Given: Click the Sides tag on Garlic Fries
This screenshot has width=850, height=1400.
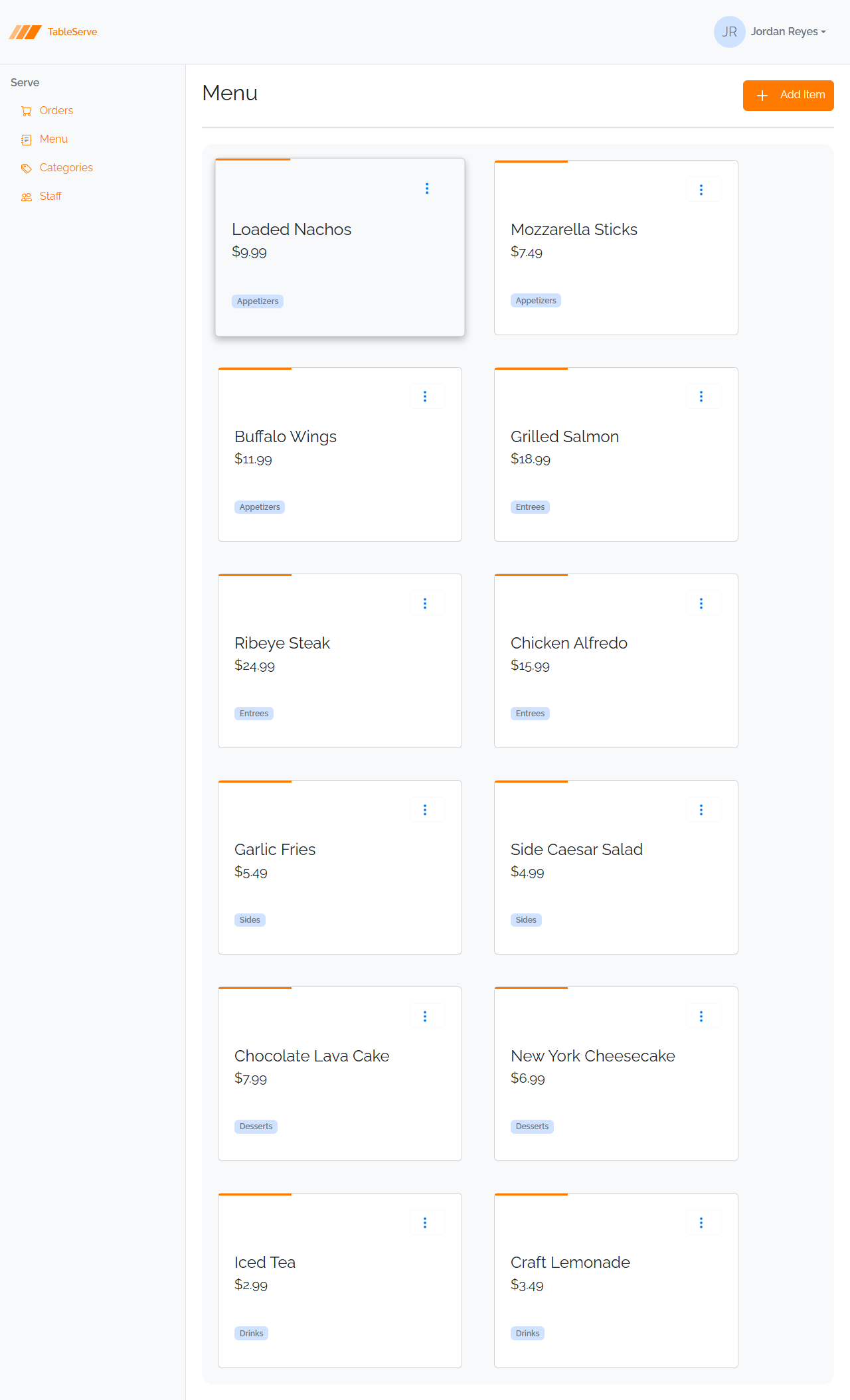Looking at the screenshot, I should tap(250, 920).
